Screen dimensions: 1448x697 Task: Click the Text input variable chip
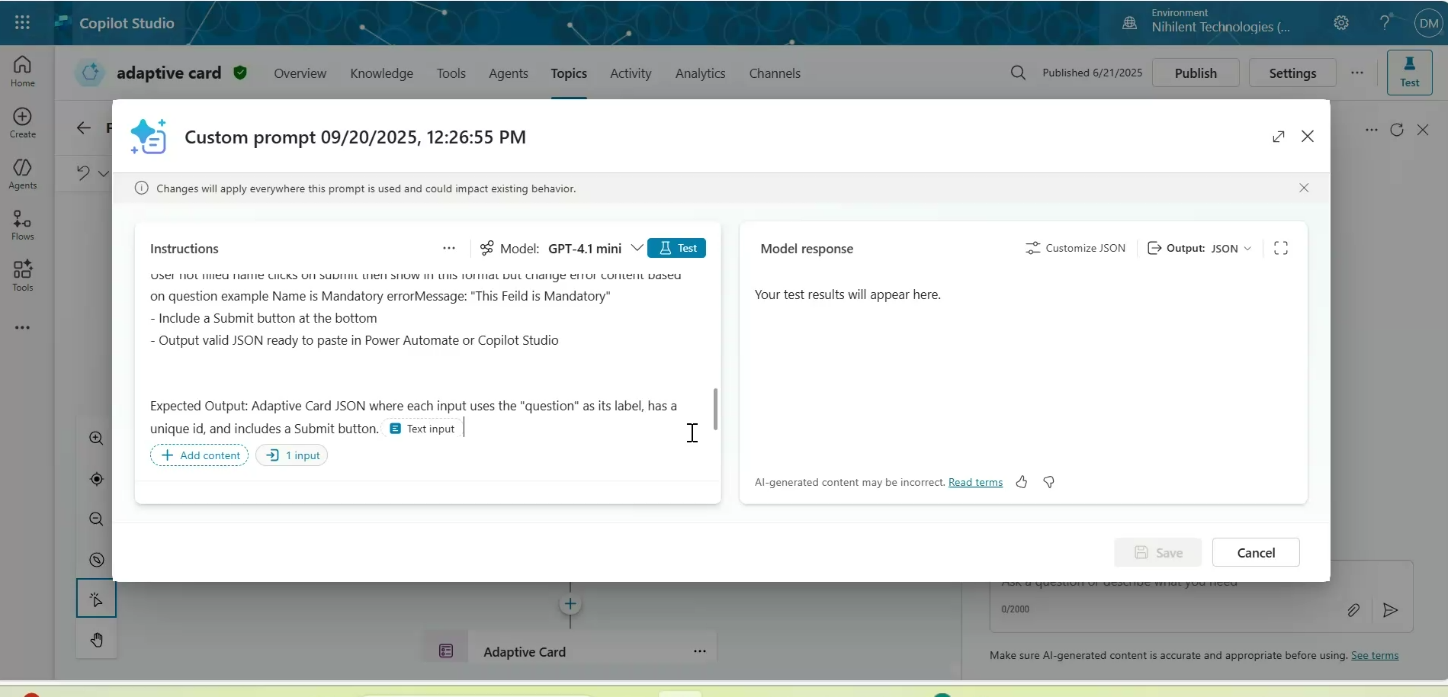point(422,428)
